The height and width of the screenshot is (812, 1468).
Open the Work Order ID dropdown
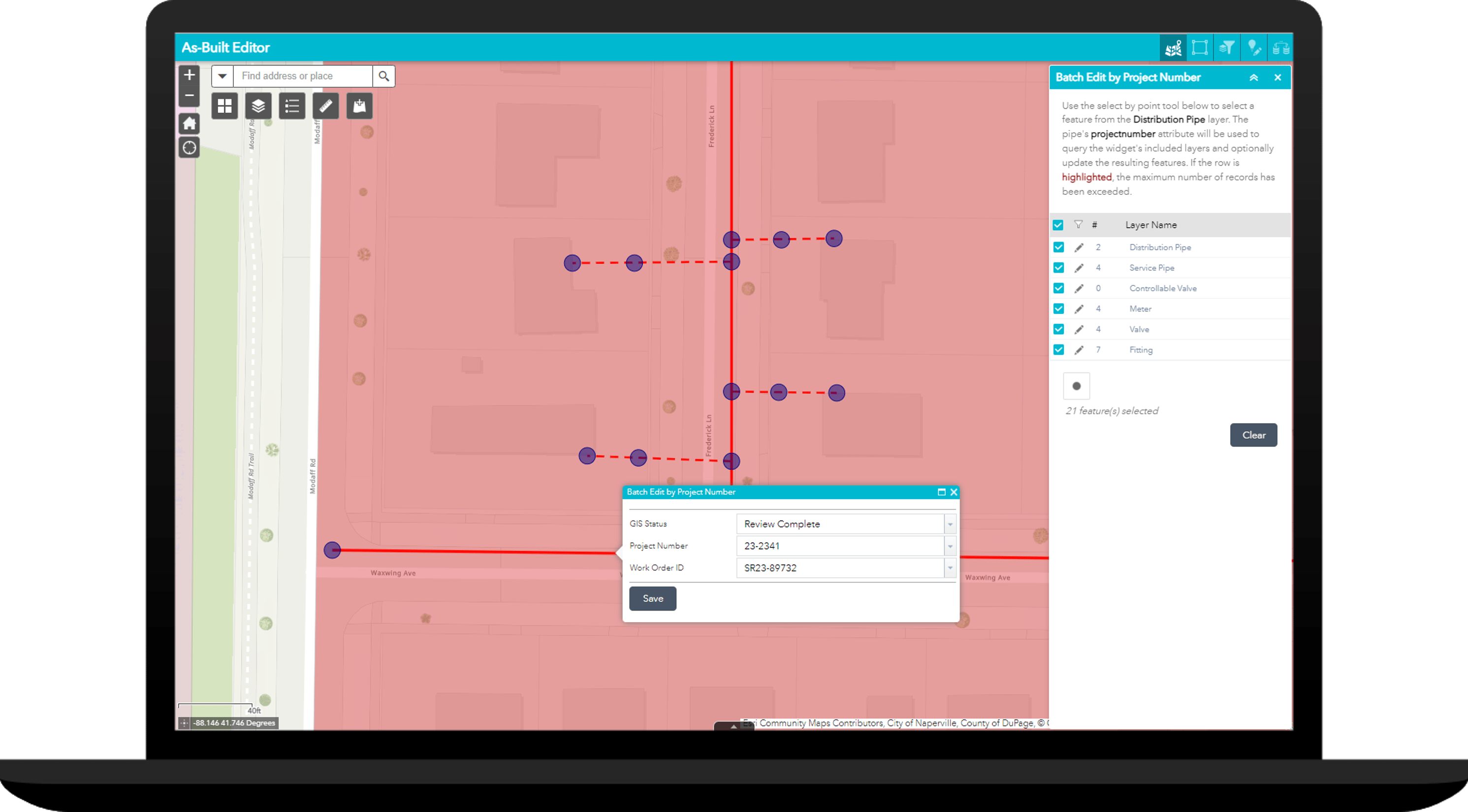950,568
